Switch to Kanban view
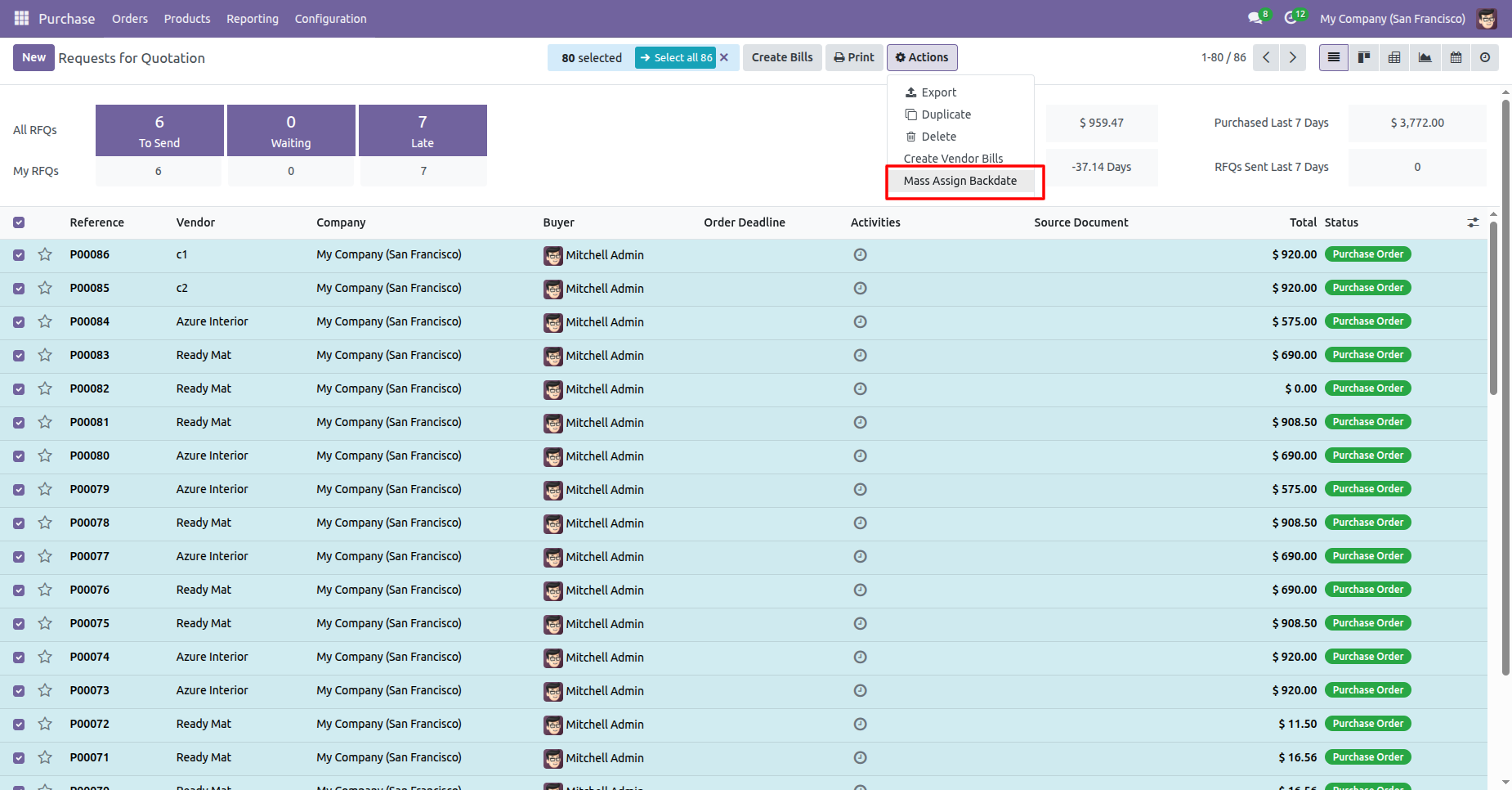The height and width of the screenshot is (790, 1512). tap(1364, 57)
